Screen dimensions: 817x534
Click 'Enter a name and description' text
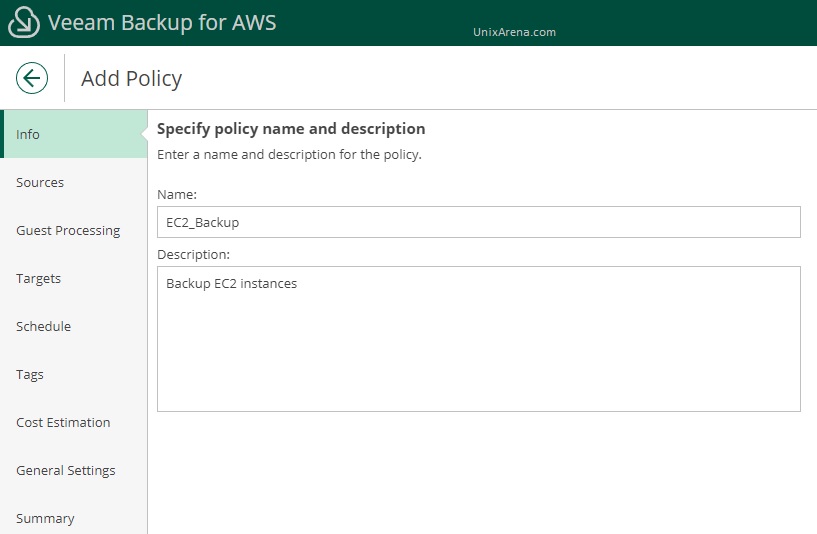289,155
